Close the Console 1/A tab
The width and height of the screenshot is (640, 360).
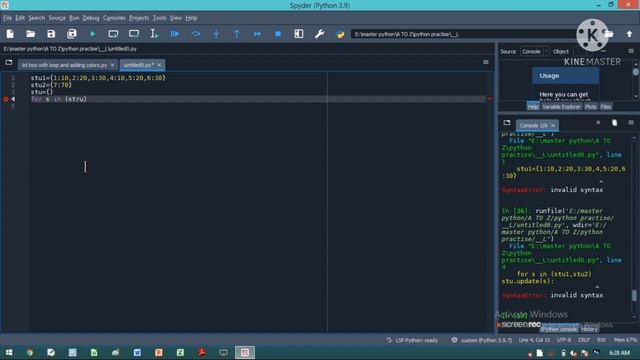point(553,125)
